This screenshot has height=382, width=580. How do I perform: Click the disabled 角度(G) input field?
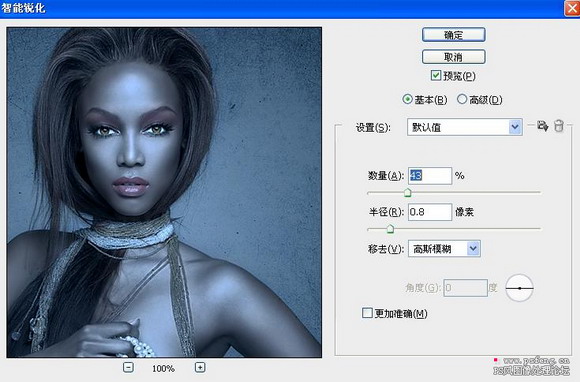tap(465, 288)
